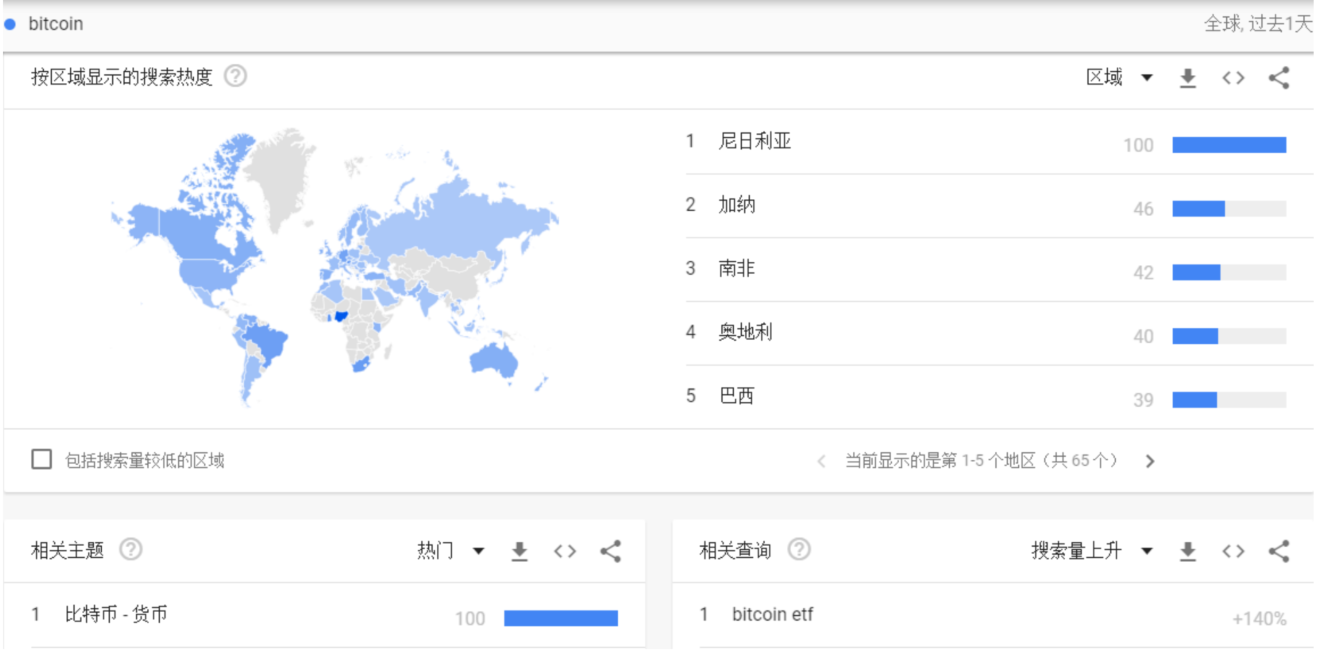This screenshot has height=651, width=1319.
Task: Go to next page of regions
Action: pyautogui.click(x=1150, y=461)
